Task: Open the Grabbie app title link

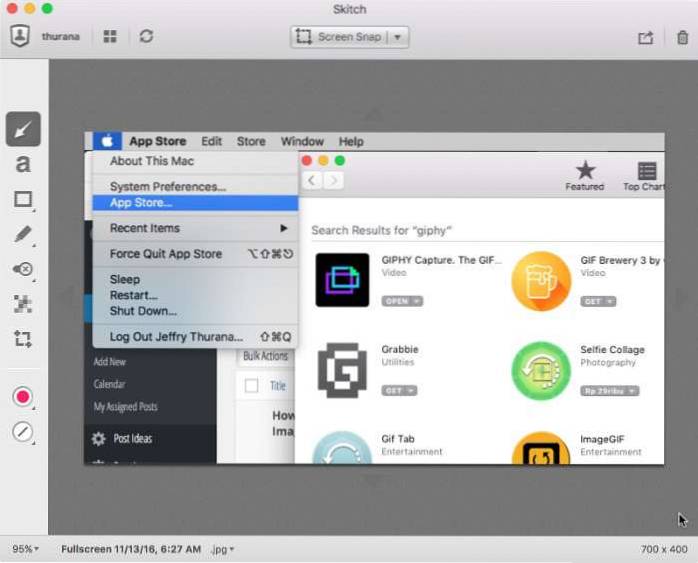Action: pyautogui.click(x=400, y=349)
